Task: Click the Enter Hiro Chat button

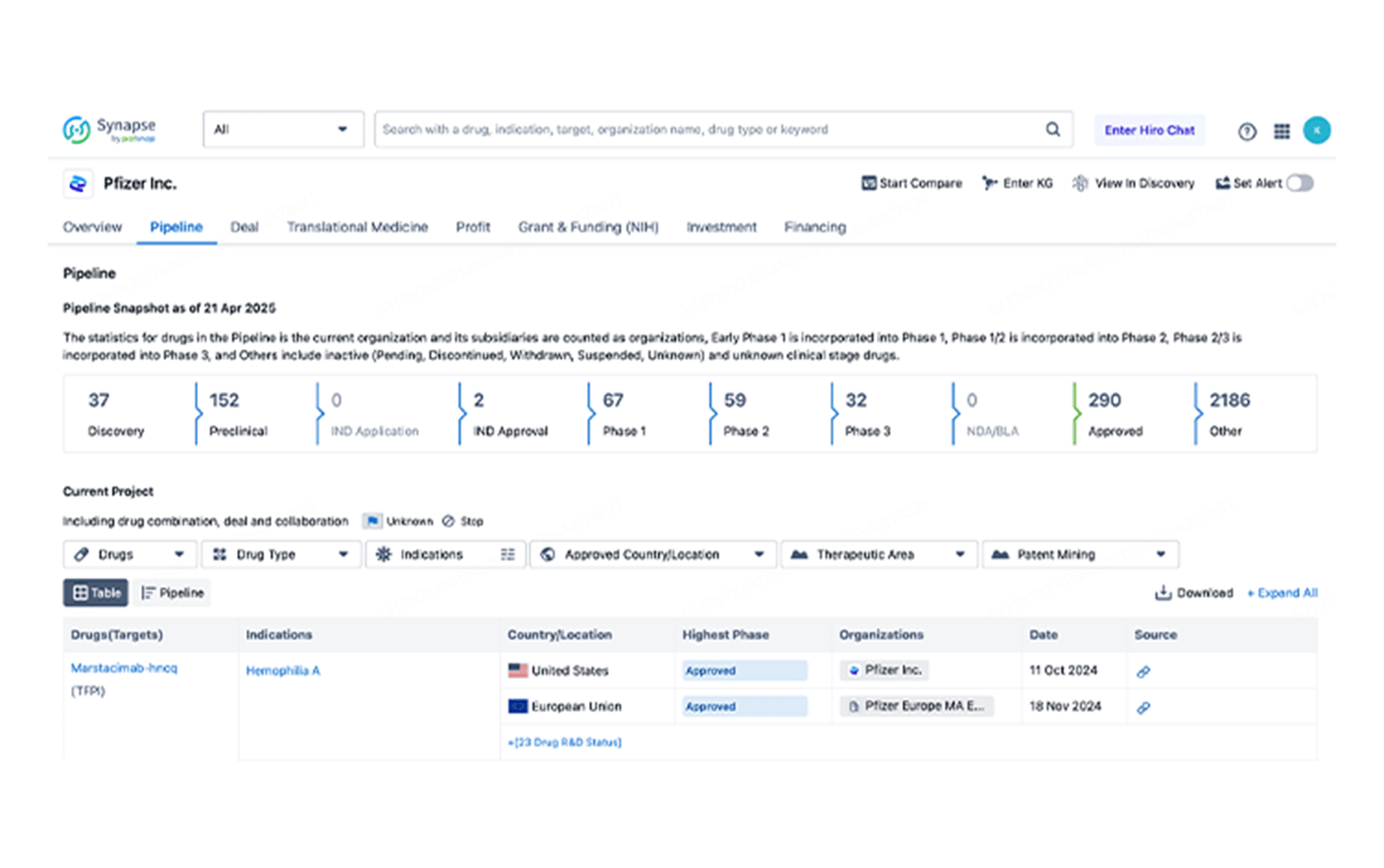Action: [x=1149, y=130]
